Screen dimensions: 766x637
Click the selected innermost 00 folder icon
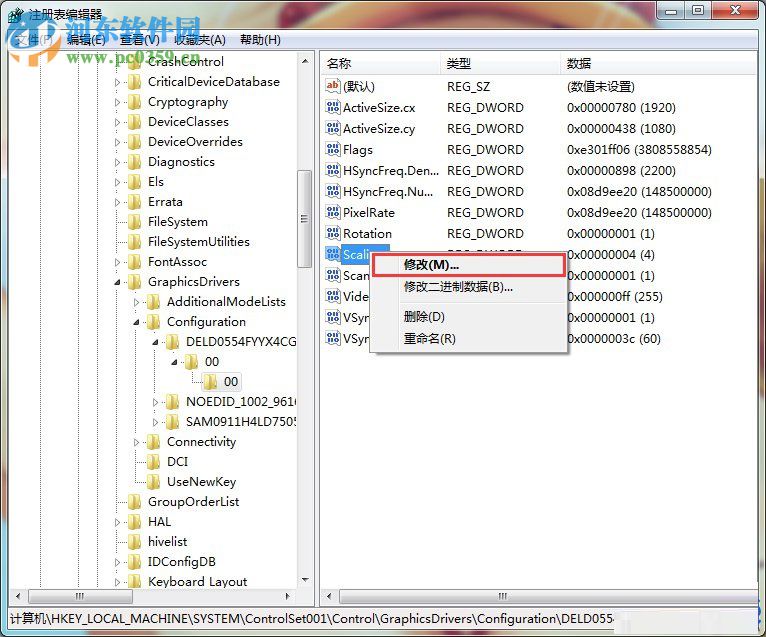[x=211, y=382]
